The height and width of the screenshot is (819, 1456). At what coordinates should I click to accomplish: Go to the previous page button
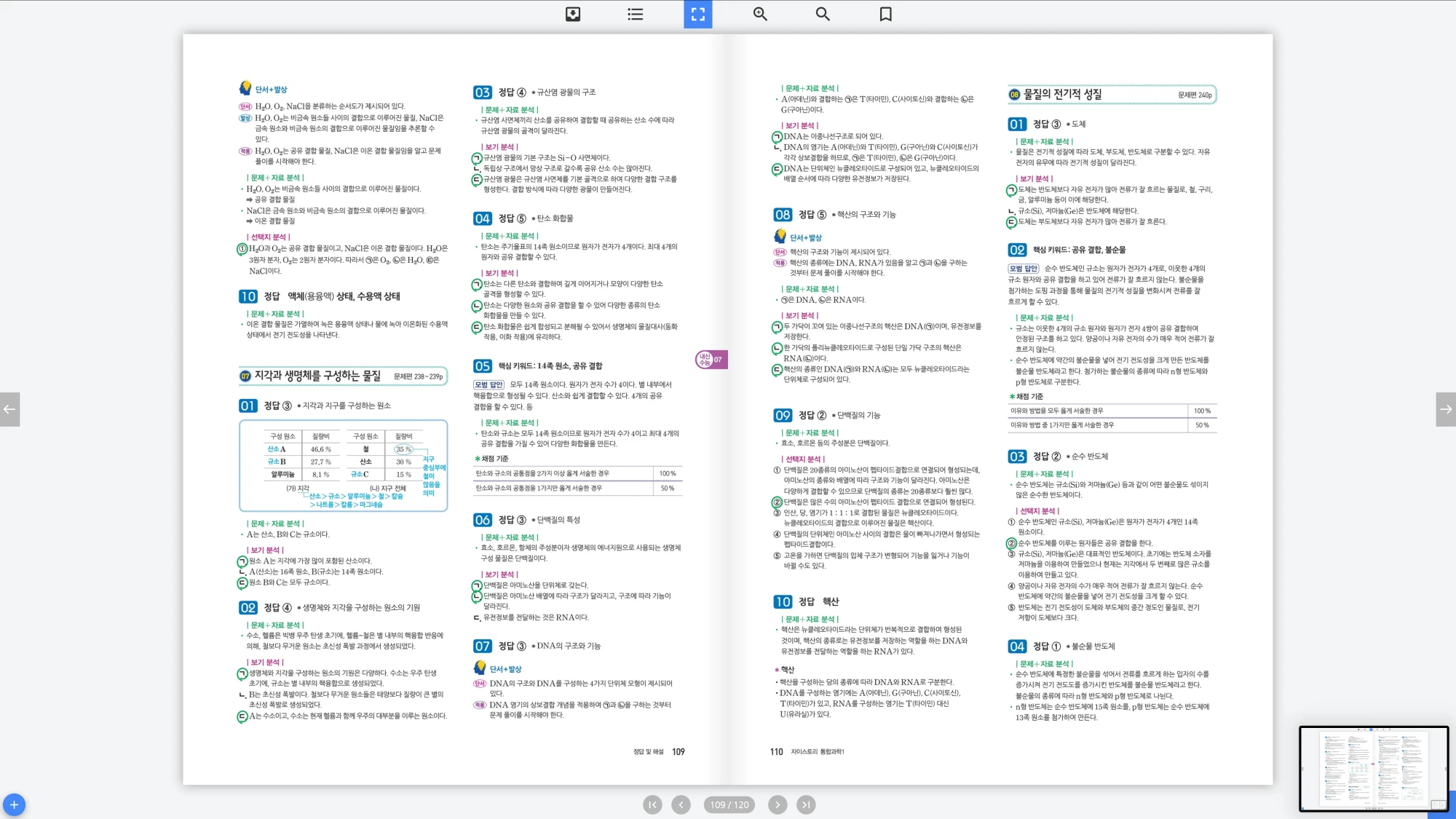[681, 804]
